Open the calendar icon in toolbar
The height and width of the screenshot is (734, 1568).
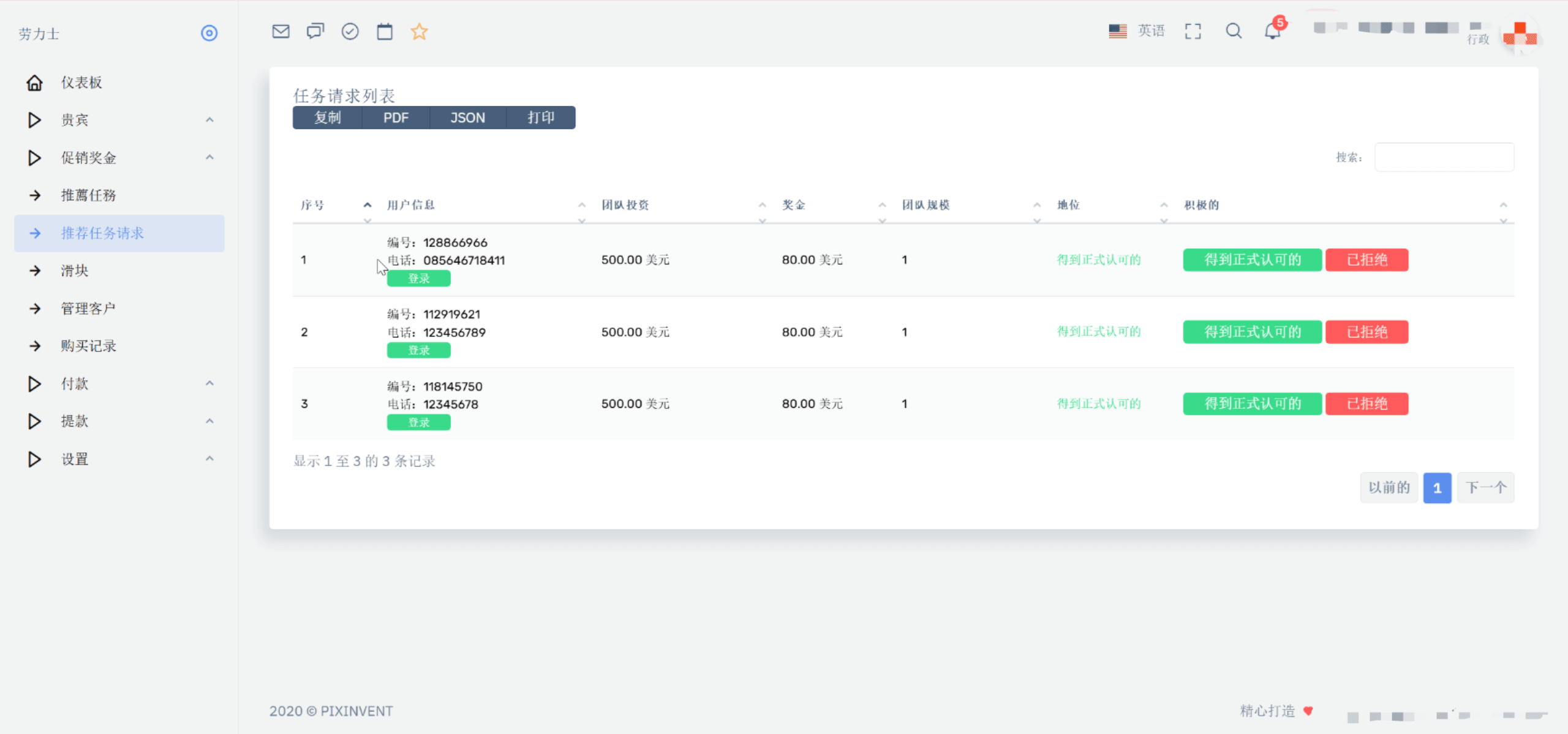point(385,31)
